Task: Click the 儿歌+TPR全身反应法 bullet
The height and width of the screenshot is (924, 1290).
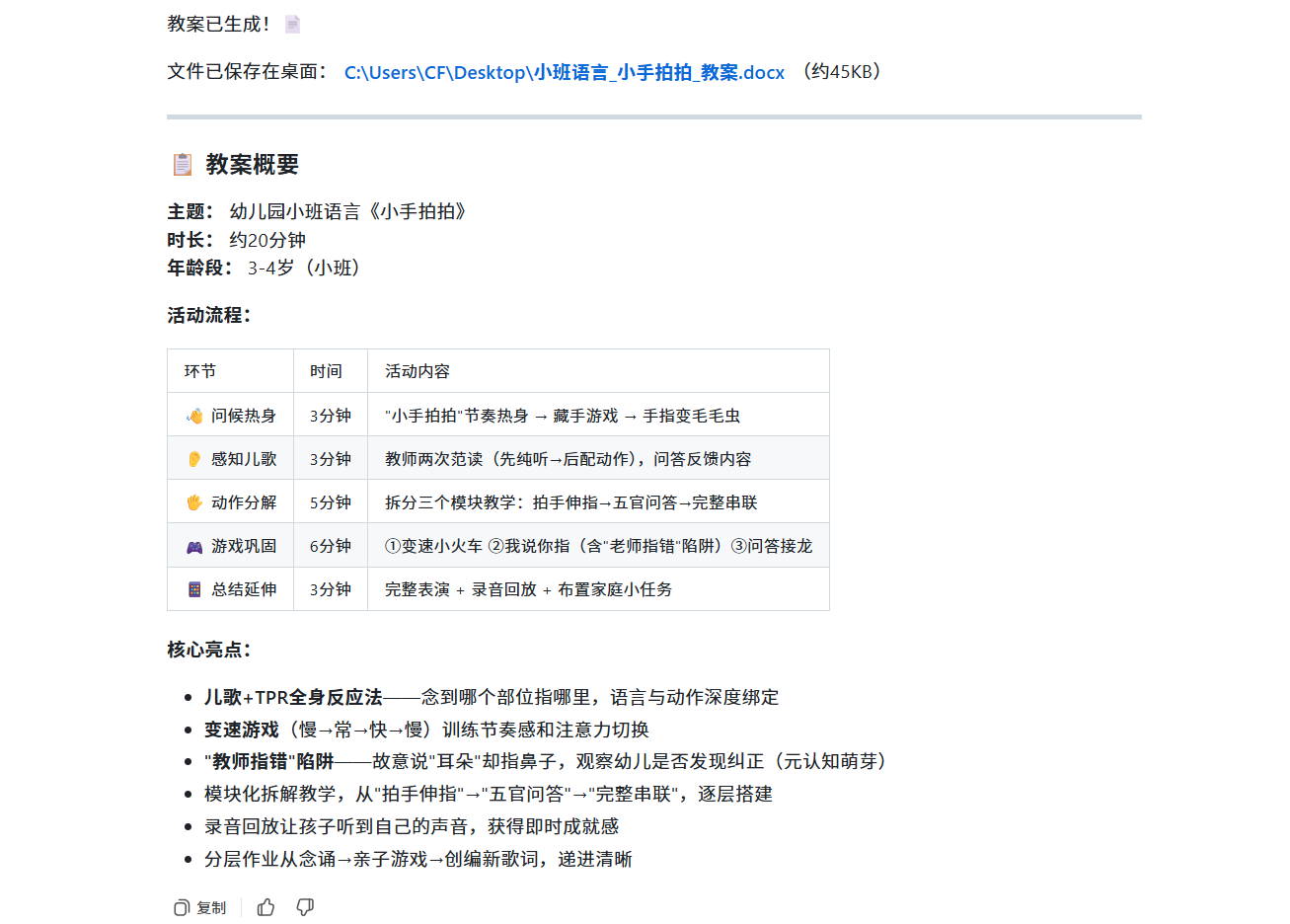Action: [x=492, y=697]
